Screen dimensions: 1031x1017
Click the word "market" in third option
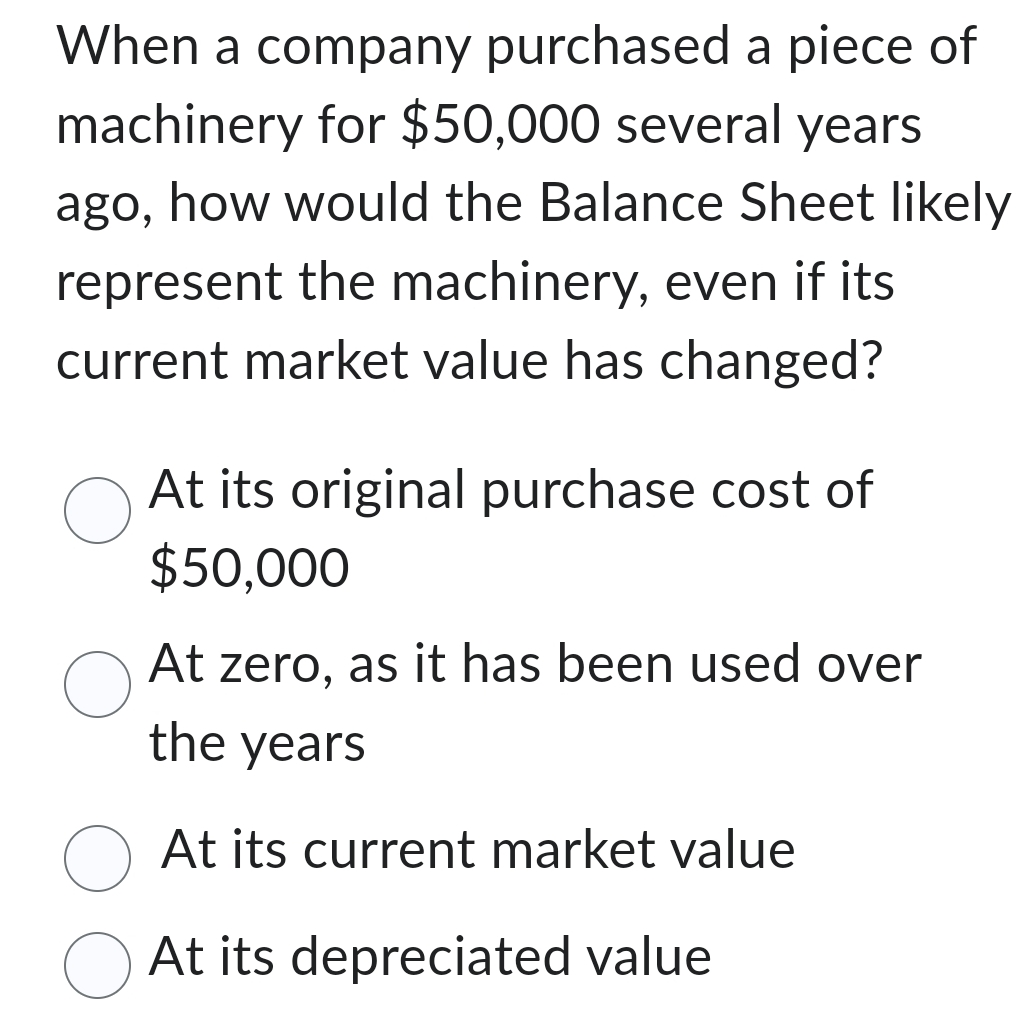(x=574, y=849)
